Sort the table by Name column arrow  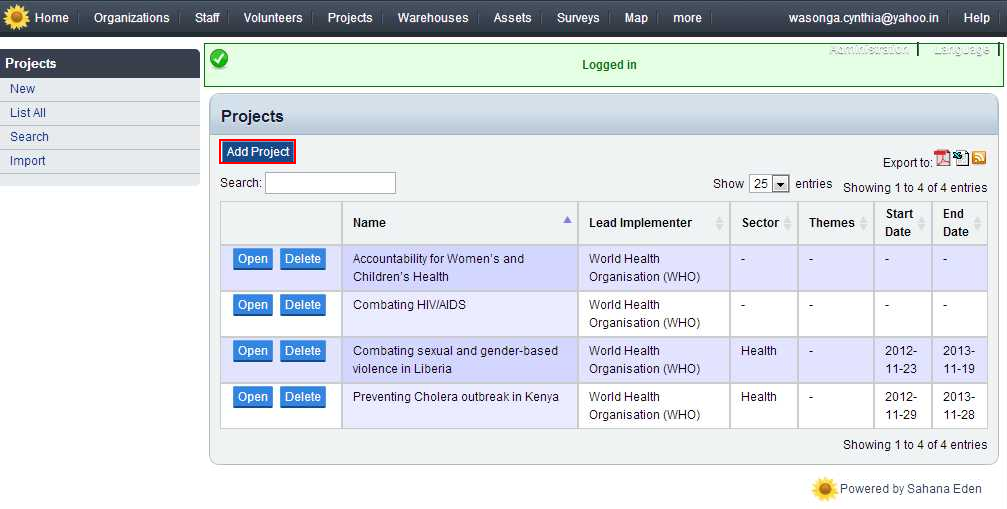tap(567, 220)
